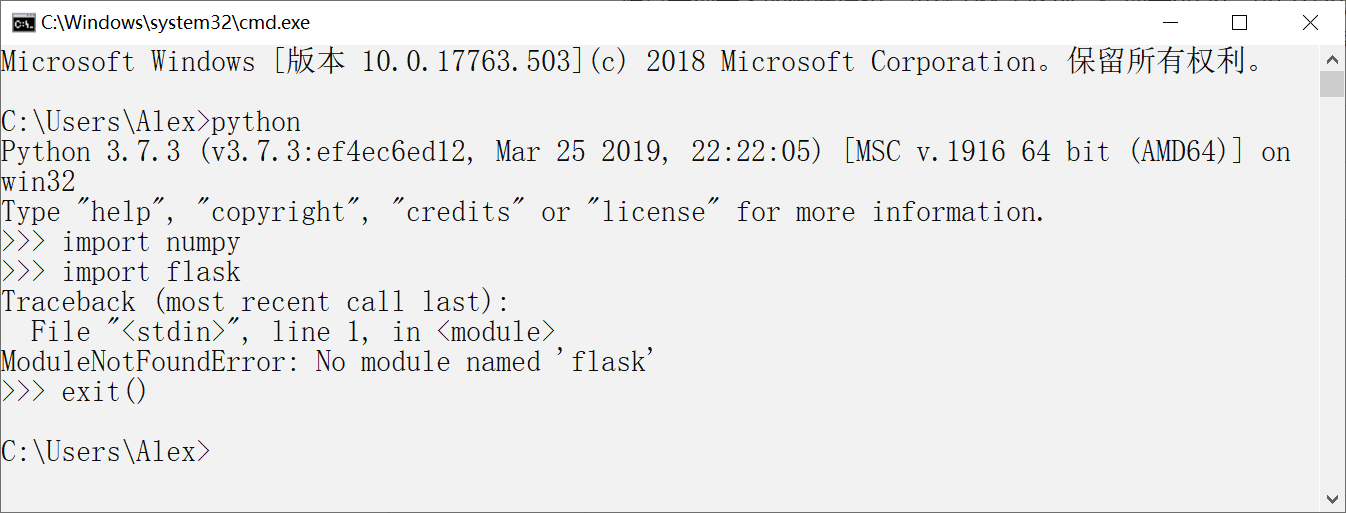
Task: Click the File "<stdin>" line text
Action: coord(292,332)
